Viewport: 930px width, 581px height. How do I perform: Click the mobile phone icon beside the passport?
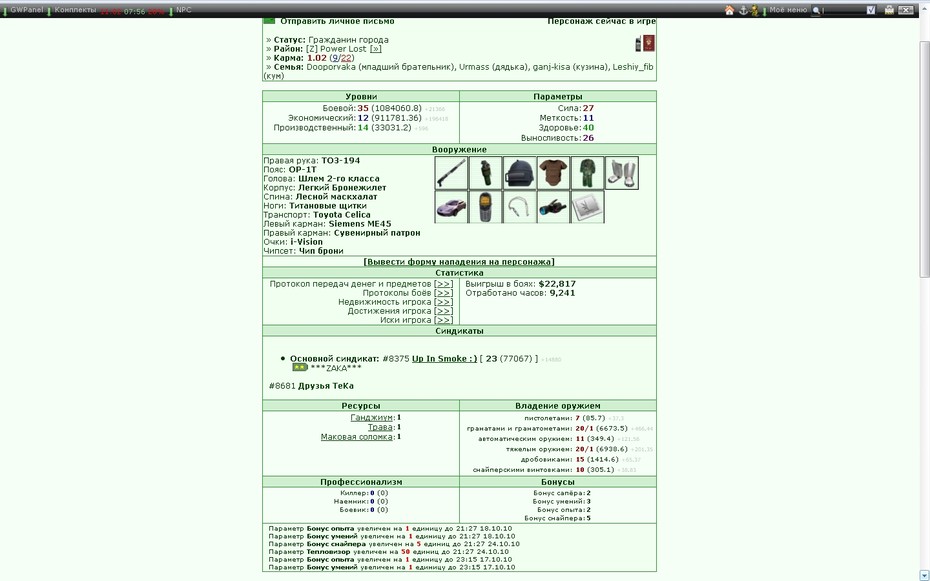[638, 43]
